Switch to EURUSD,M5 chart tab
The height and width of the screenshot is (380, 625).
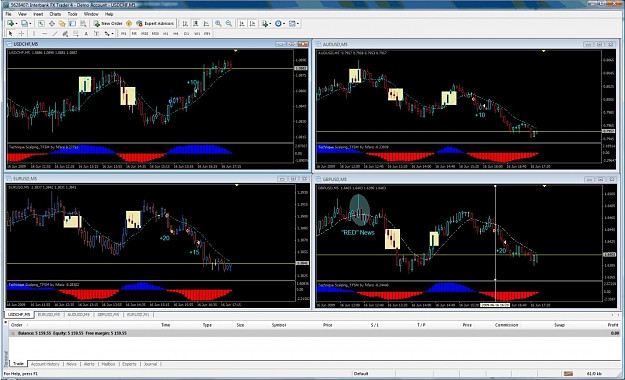pyautogui.click(x=49, y=315)
